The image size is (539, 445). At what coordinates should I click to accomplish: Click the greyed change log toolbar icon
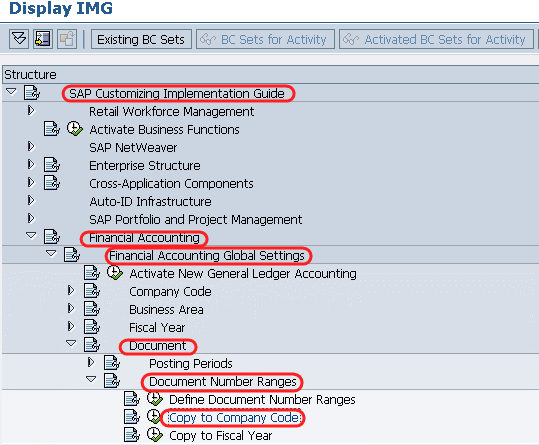pos(67,39)
